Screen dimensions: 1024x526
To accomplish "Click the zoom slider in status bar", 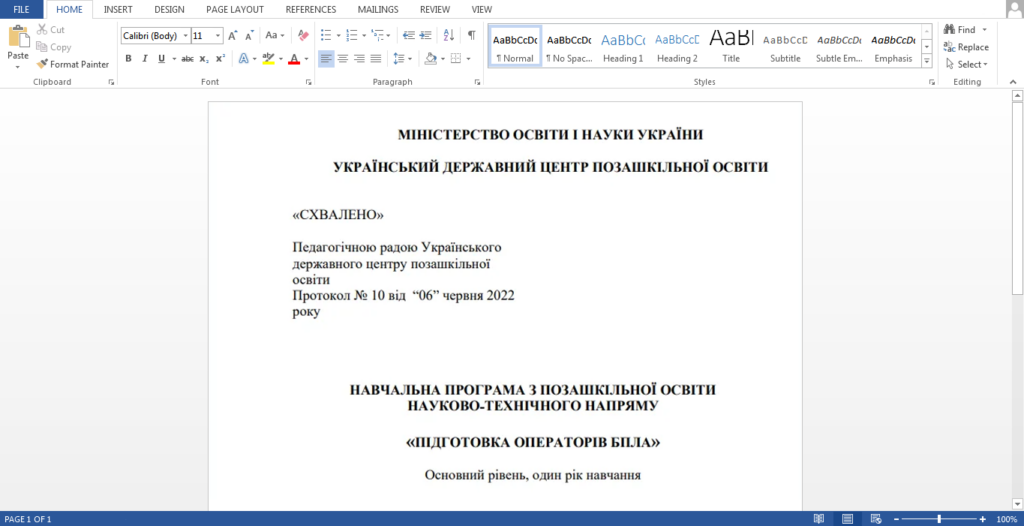I will [938, 519].
